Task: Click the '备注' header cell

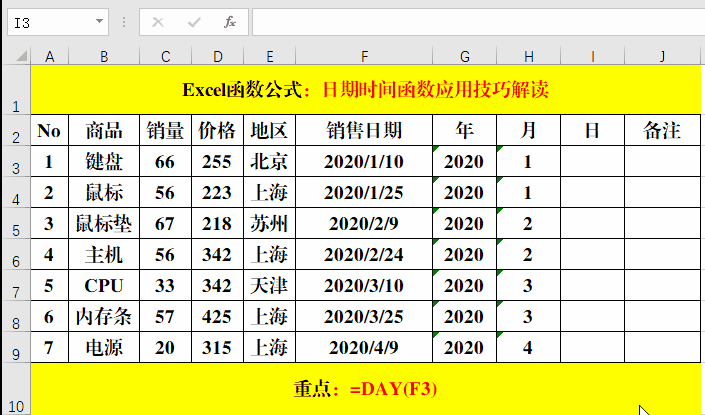Action: pos(662,130)
